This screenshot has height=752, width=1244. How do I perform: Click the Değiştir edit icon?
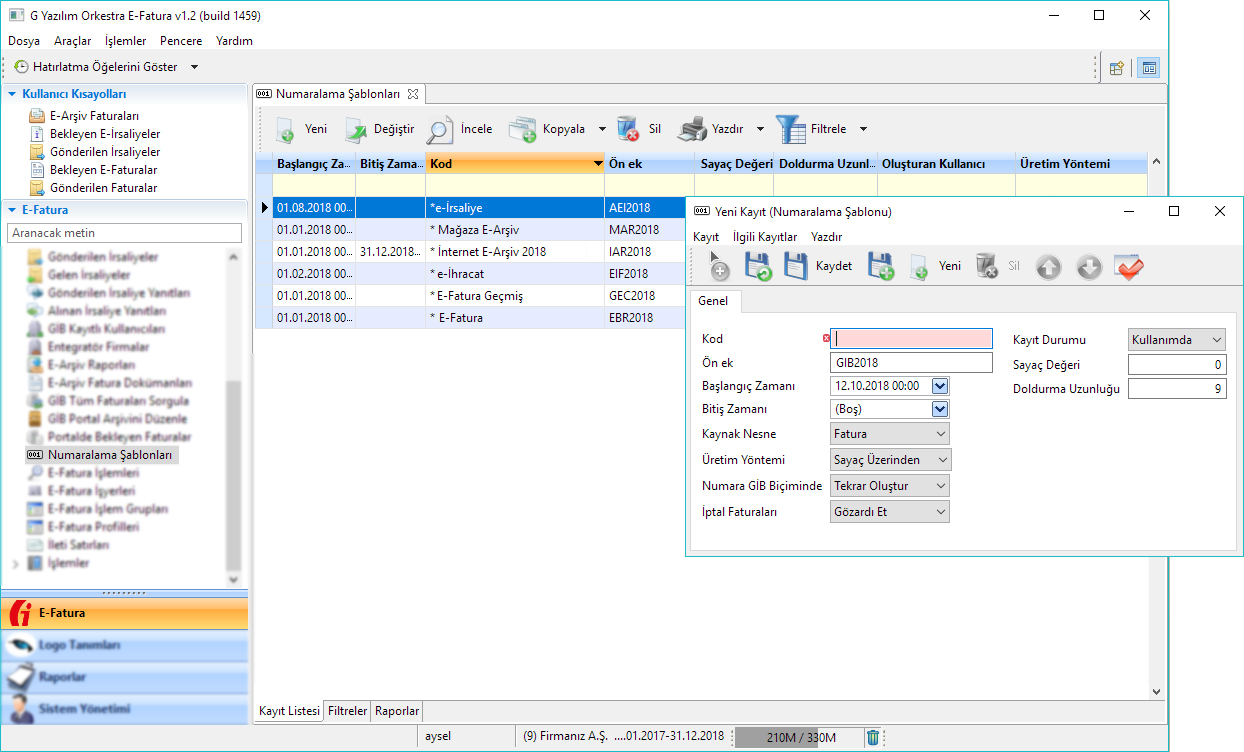(x=357, y=130)
